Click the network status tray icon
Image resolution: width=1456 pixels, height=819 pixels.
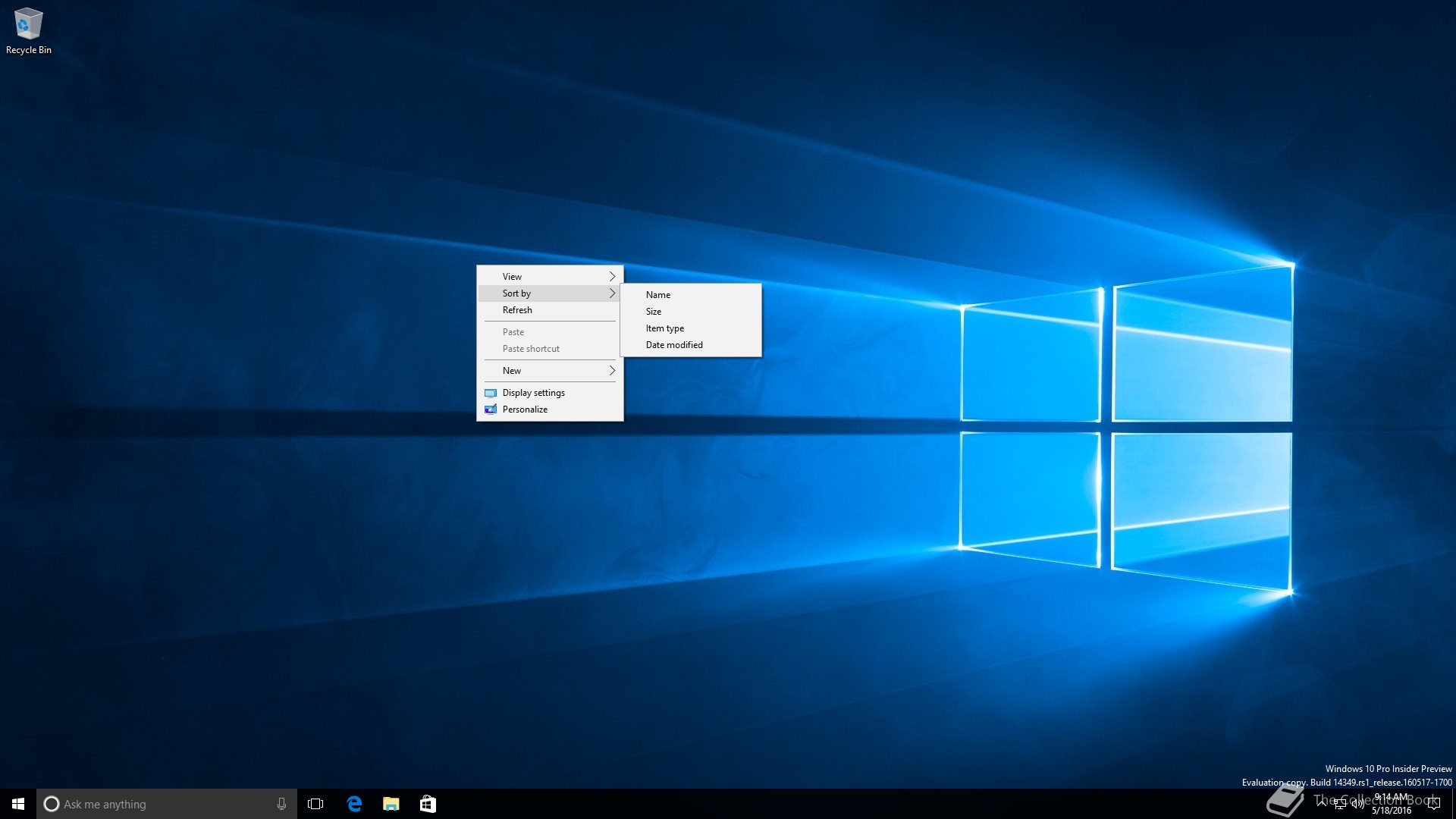pyautogui.click(x=1340, y=804)
